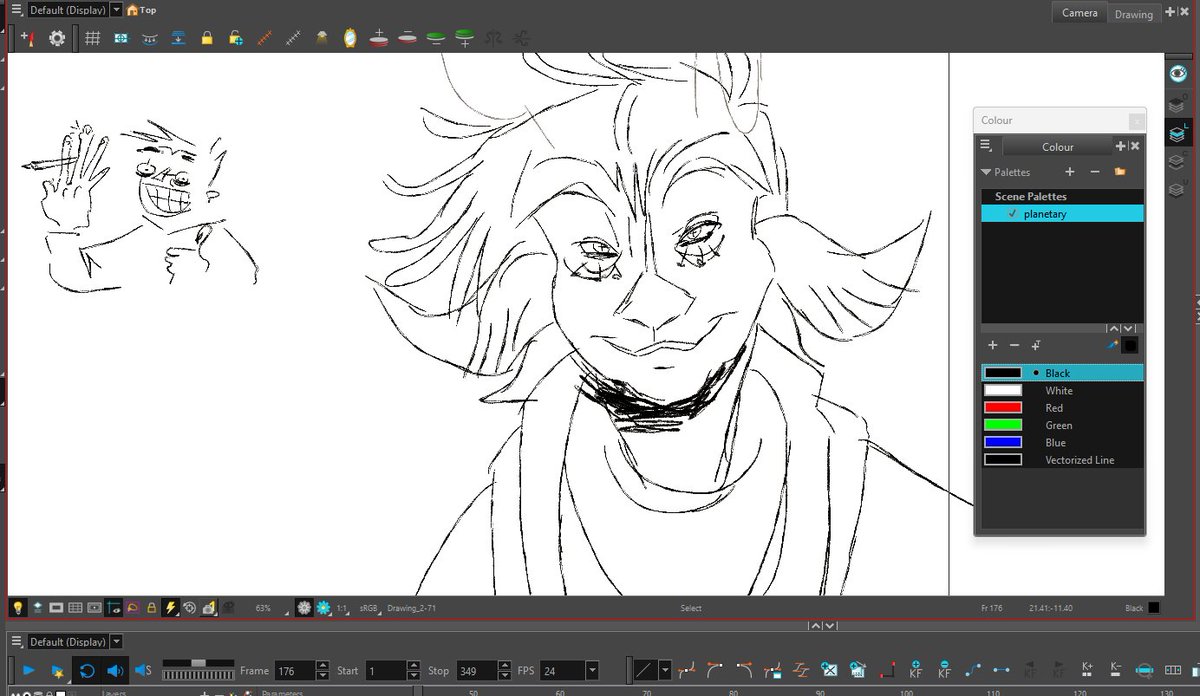Click the orange onion skin ruler icon
This screenshot has height=696, width=1200.
click(265, 38)
